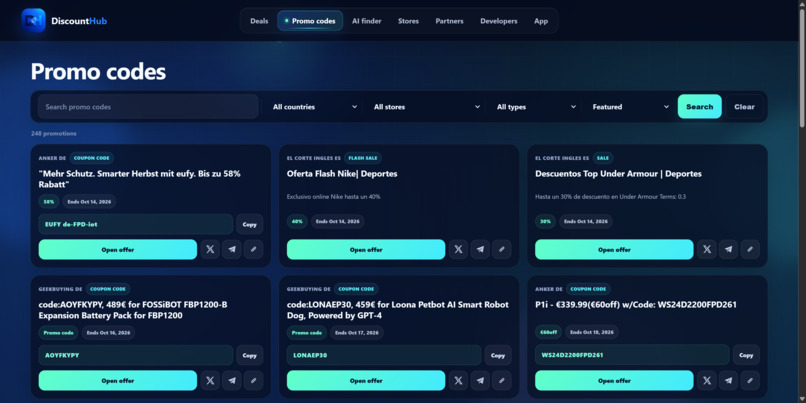The width and height of the screenshot is (806, 403).
Task: Click the Search button
Action: click(700, 107)
